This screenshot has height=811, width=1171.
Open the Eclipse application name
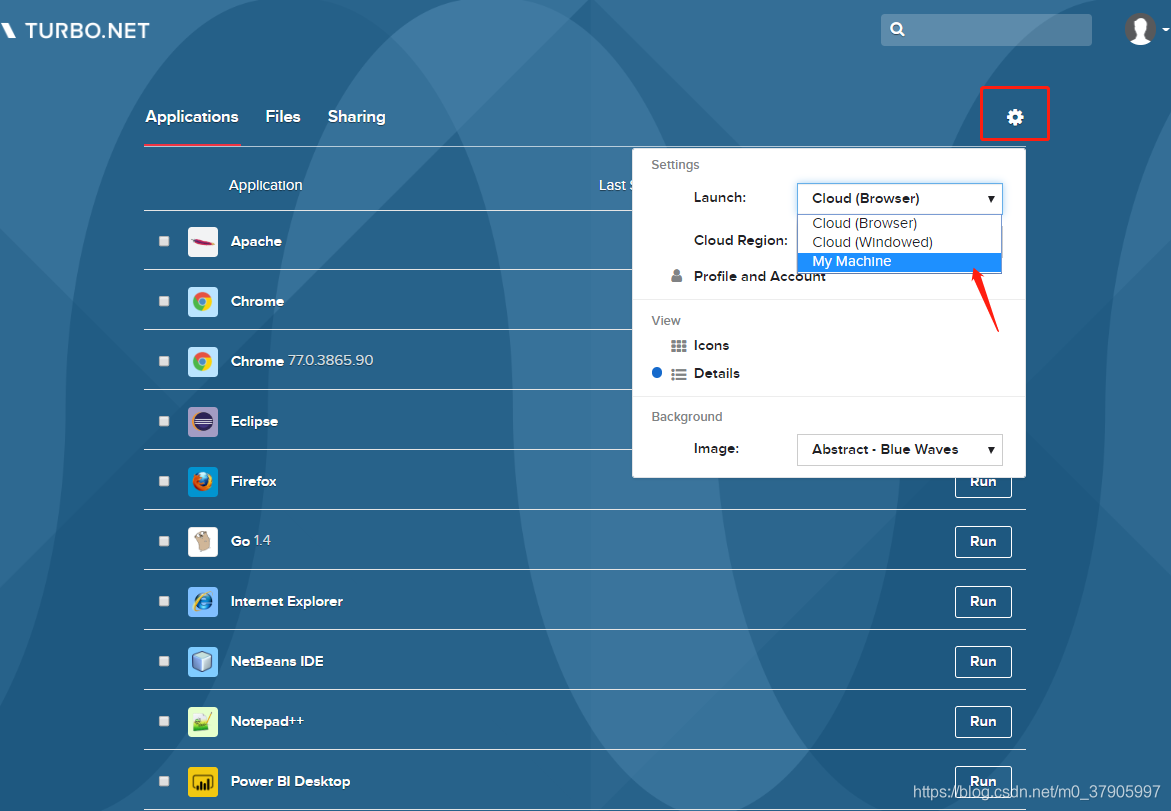tap(254, 421)
